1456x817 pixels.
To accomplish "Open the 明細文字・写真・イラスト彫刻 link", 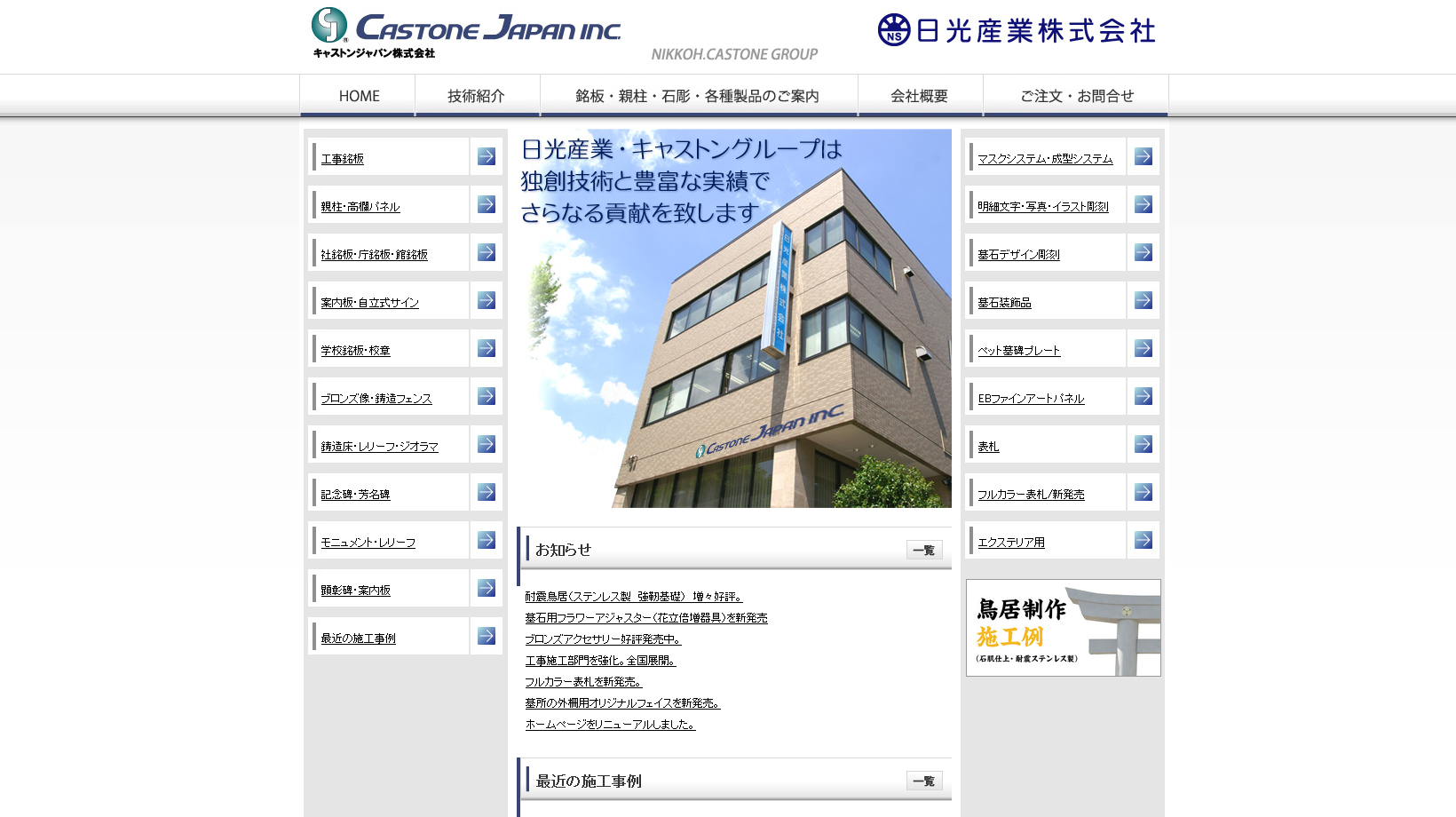I will pyautogui.click(x=1043, y=207).
